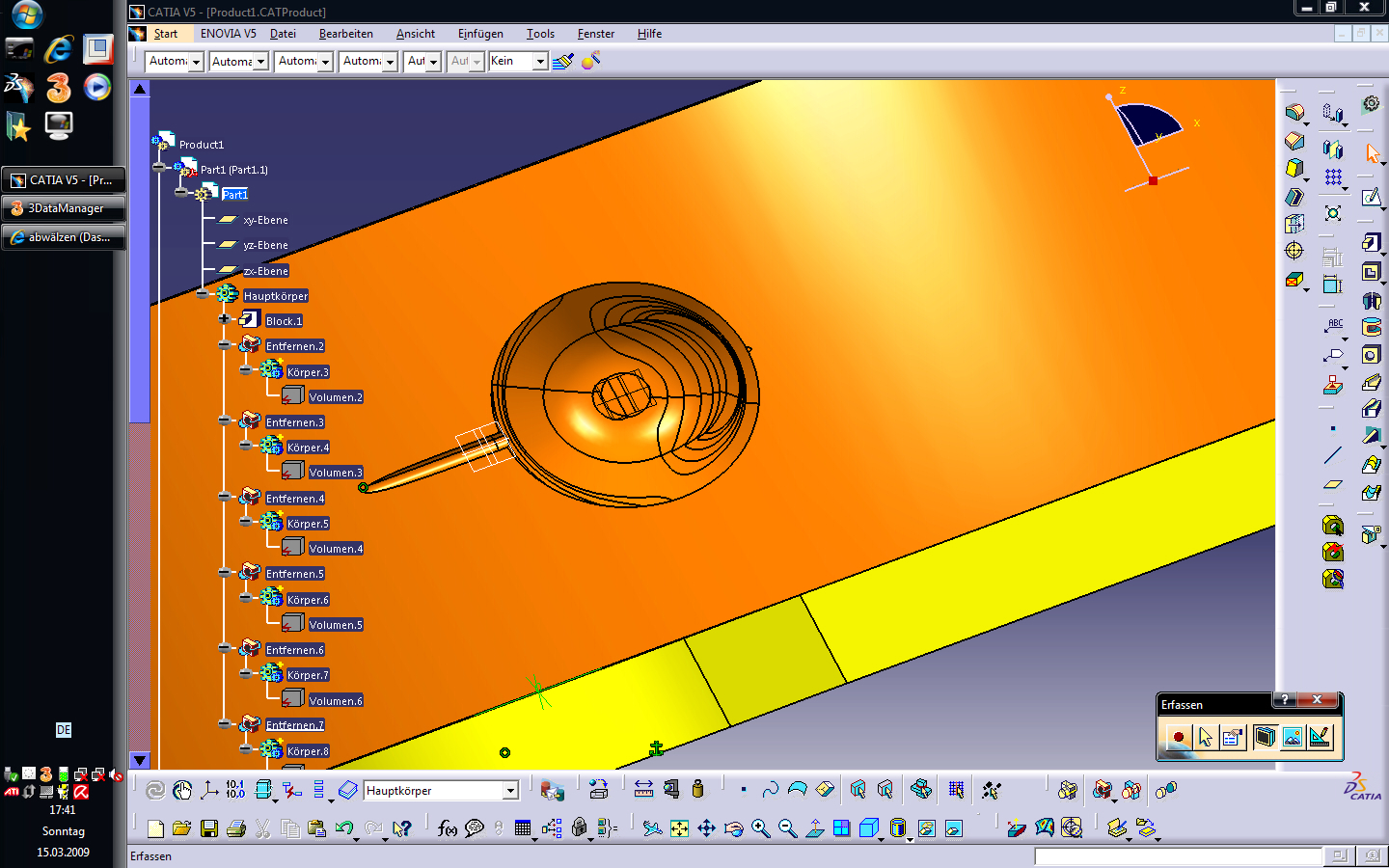
Task: Open the Ansicht menu
Action: (416, 34)
